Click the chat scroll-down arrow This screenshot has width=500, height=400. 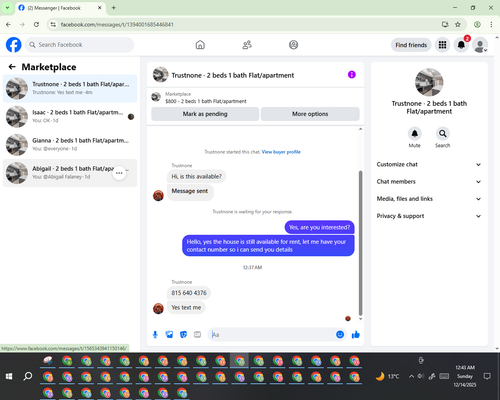tap(360, 319)
